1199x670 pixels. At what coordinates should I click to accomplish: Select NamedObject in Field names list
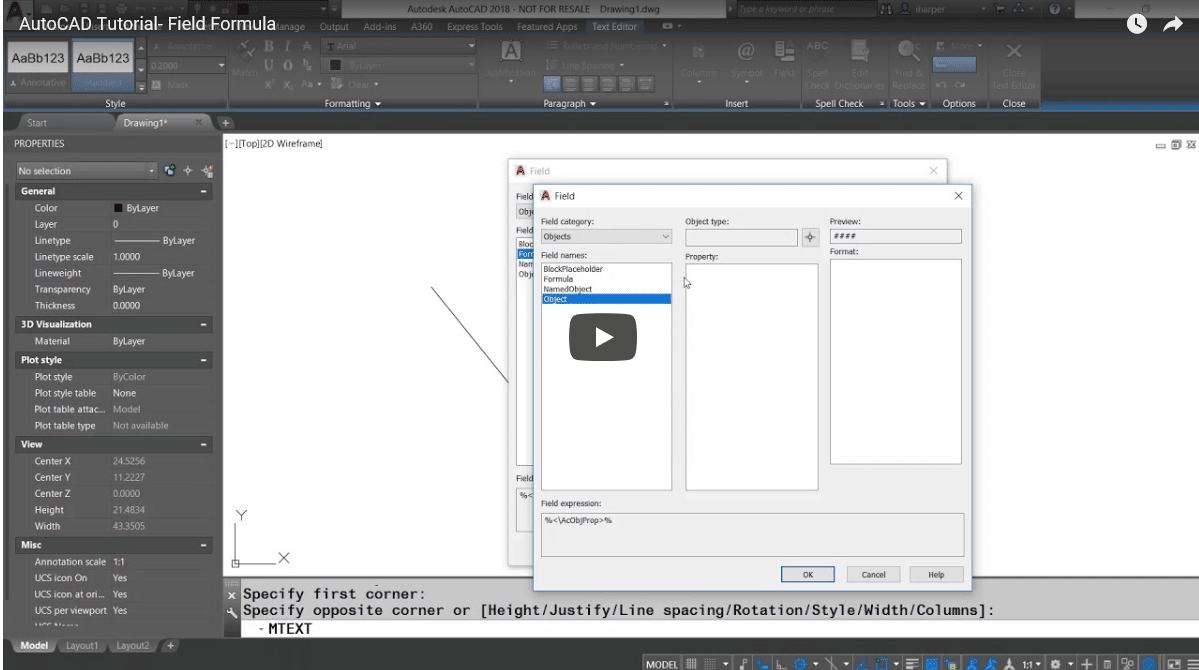point(567,289)
